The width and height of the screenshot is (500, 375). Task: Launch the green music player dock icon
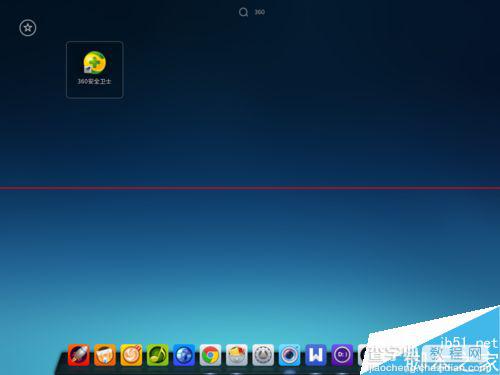click(x=157, y=355)
